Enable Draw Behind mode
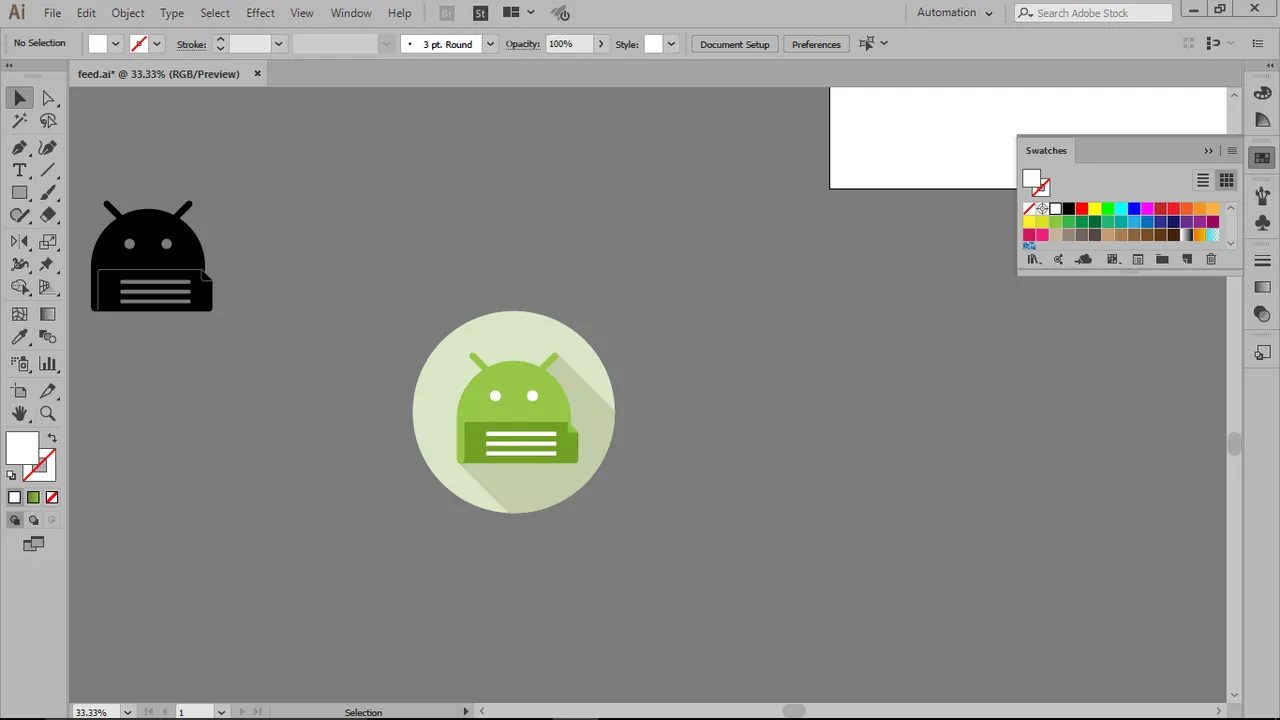The width and height of the screenshot is (1280, 720). pos(33,520)
